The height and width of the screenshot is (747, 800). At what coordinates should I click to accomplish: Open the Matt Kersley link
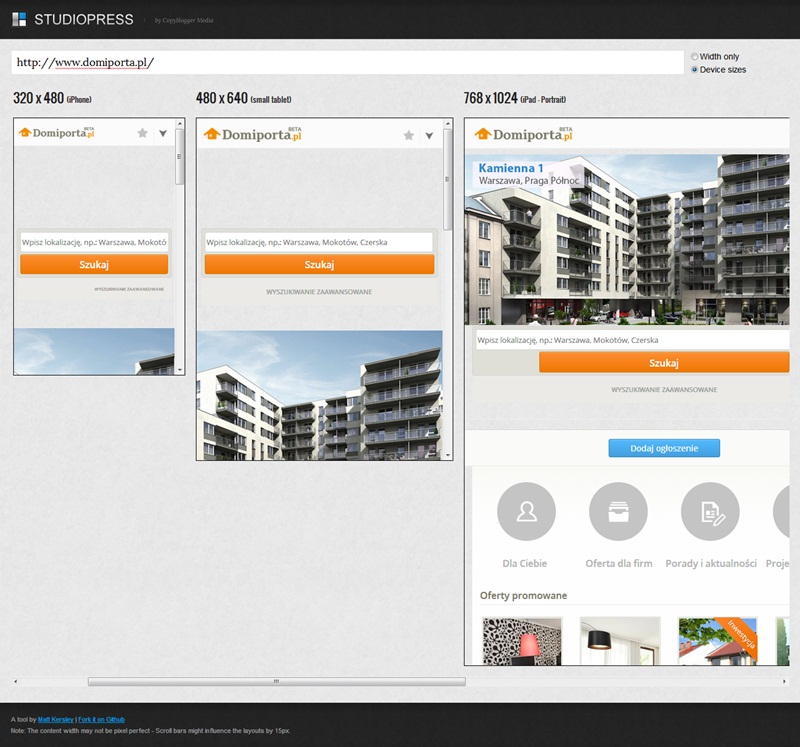55,720
